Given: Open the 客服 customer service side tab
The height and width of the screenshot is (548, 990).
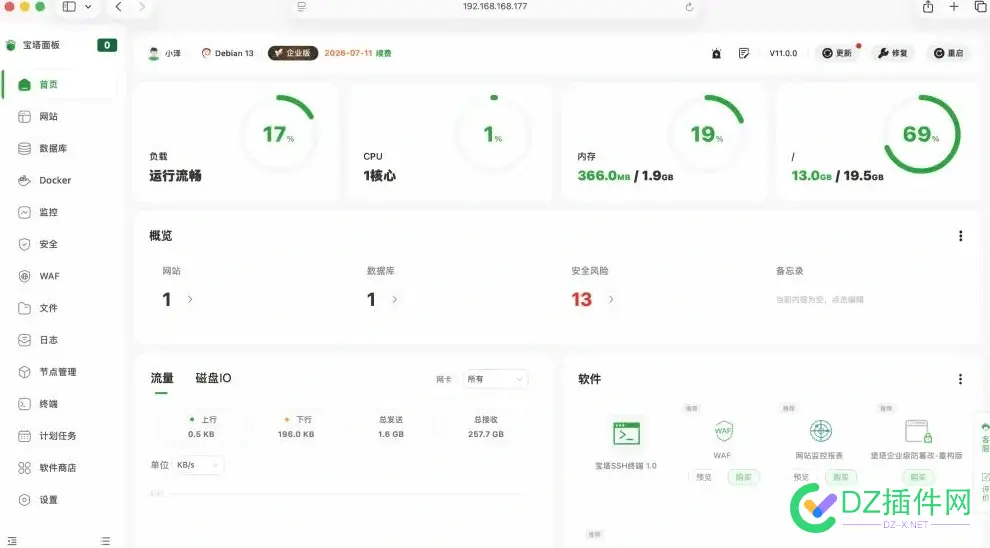Looking at the screenshot, I should (985, 438).
